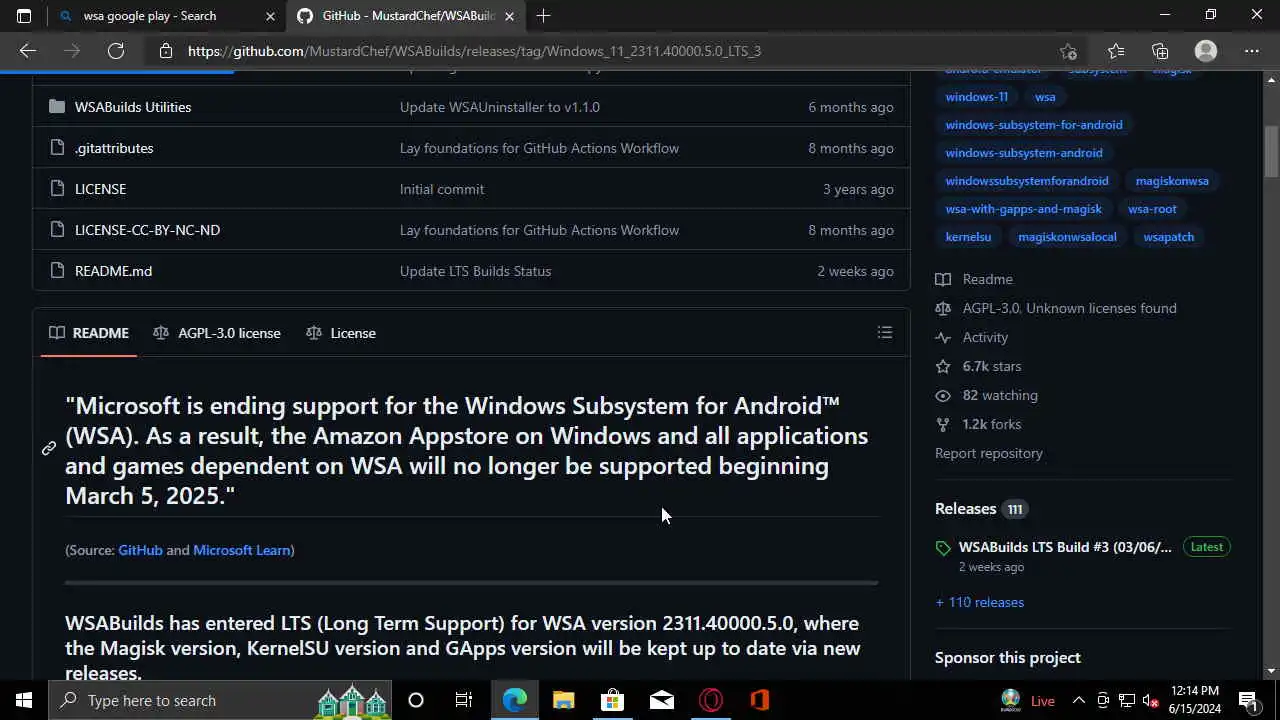Open LICENSE-CC-BY-NC-ND file
The width and height of the screenshot is (1280, 720).
coord(147,230)
